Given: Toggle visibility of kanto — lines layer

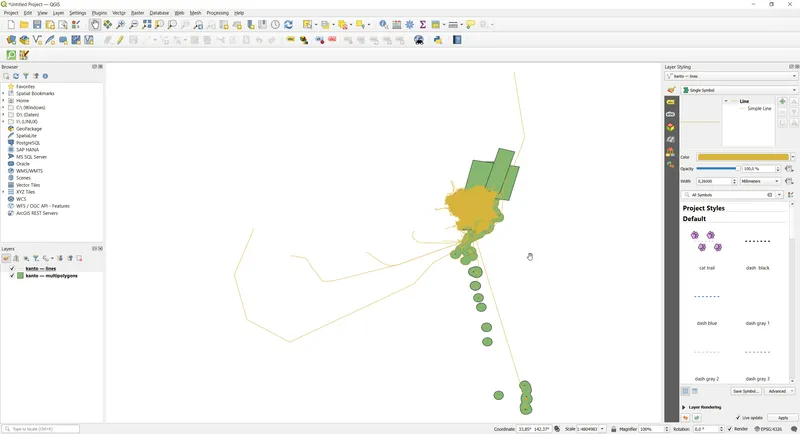Looking at the screenshot, I should coord(12,269).
